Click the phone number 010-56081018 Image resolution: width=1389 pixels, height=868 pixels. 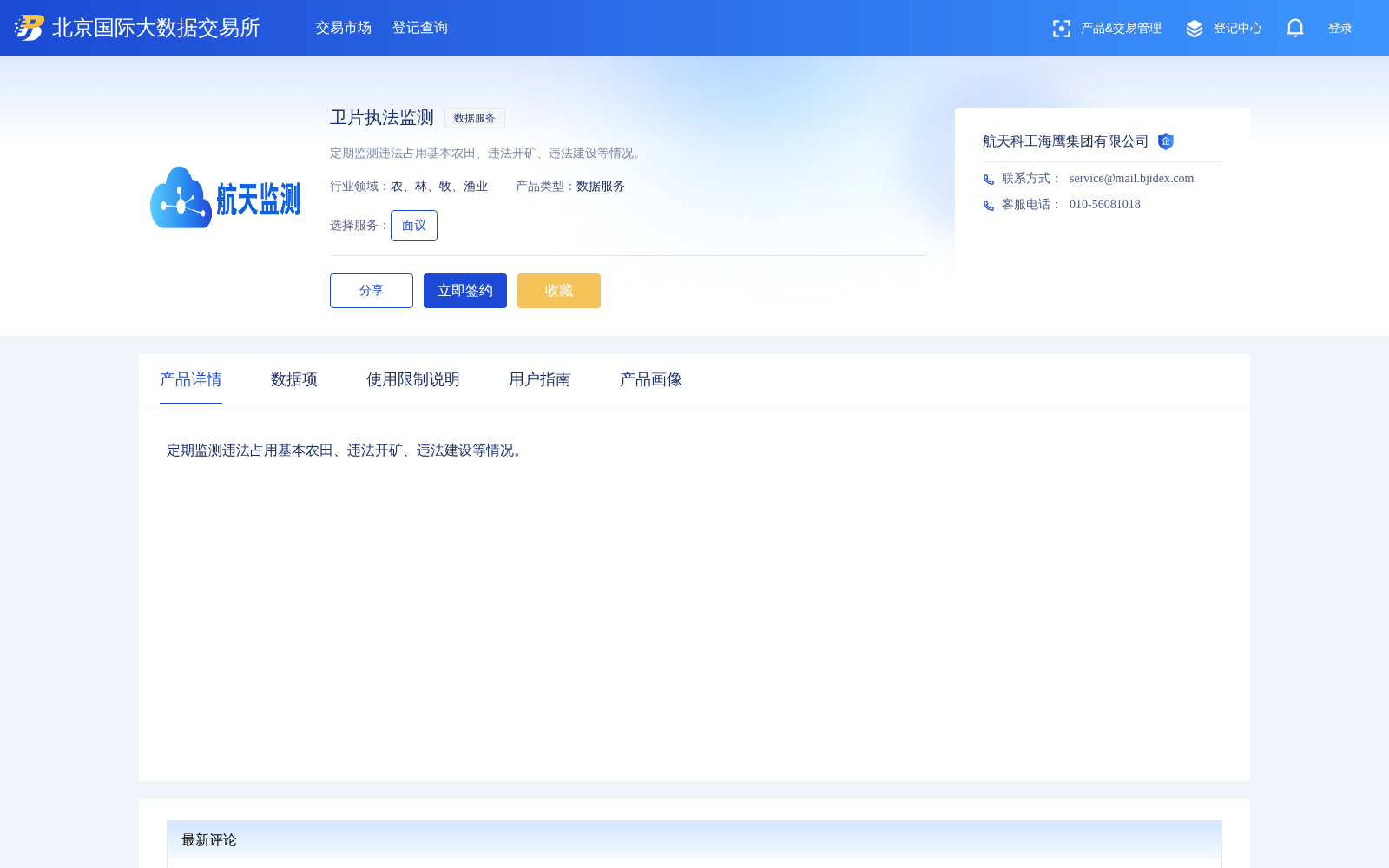(1105, 205)
